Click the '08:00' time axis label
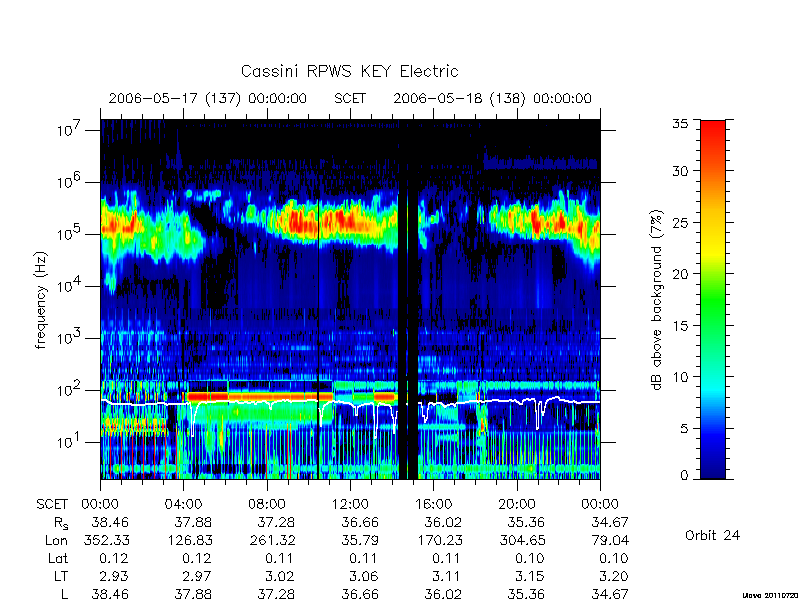 tap(267, 504)
